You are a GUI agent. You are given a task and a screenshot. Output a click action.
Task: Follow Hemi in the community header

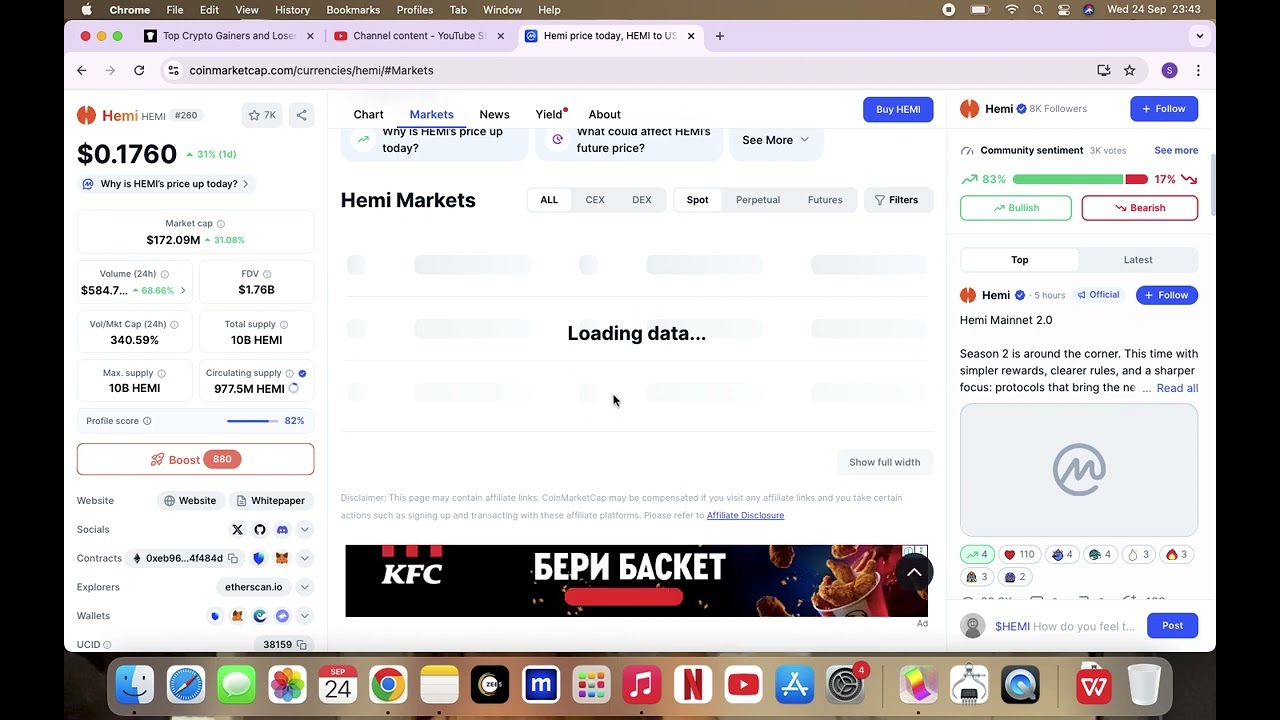tap(1164, 109)
